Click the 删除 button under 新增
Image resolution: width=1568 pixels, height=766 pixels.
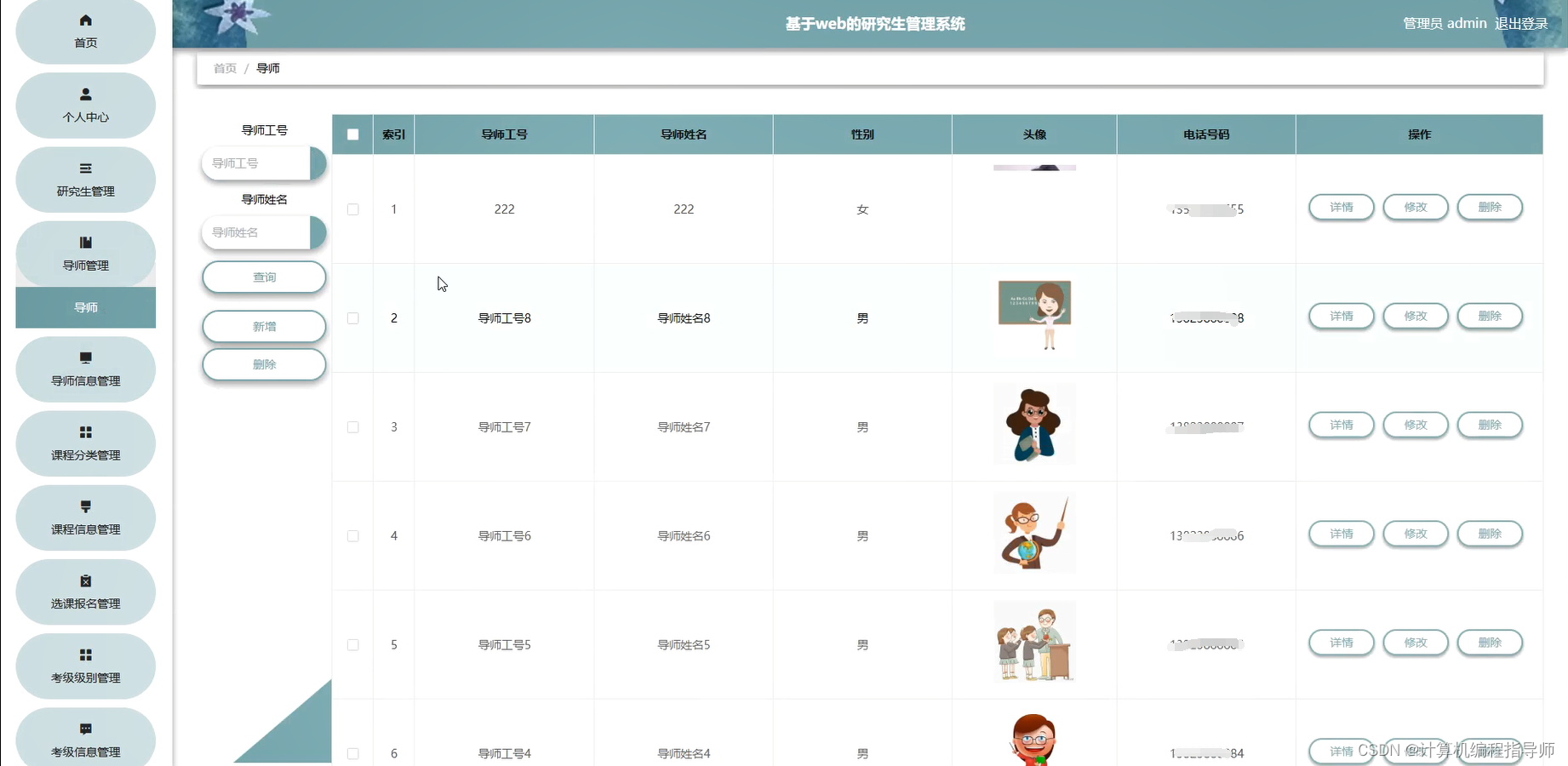coord(264,364)
